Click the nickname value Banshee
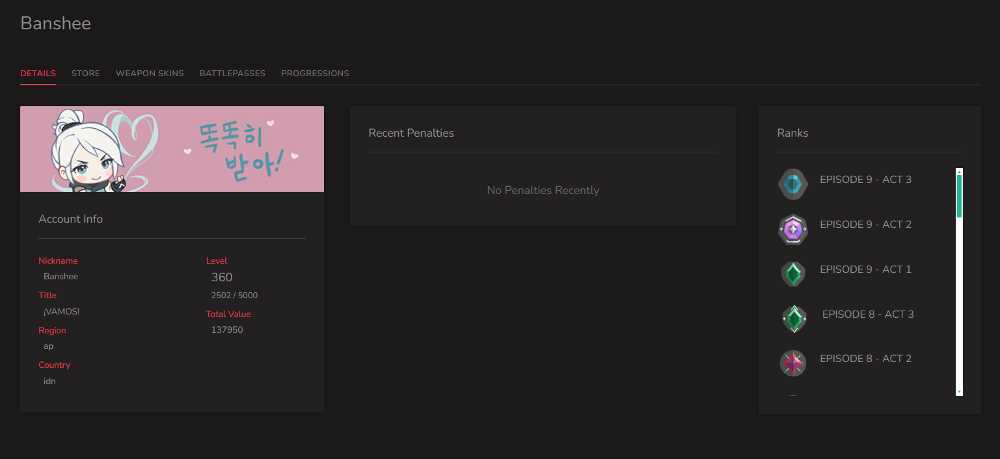 pos(61,277)
